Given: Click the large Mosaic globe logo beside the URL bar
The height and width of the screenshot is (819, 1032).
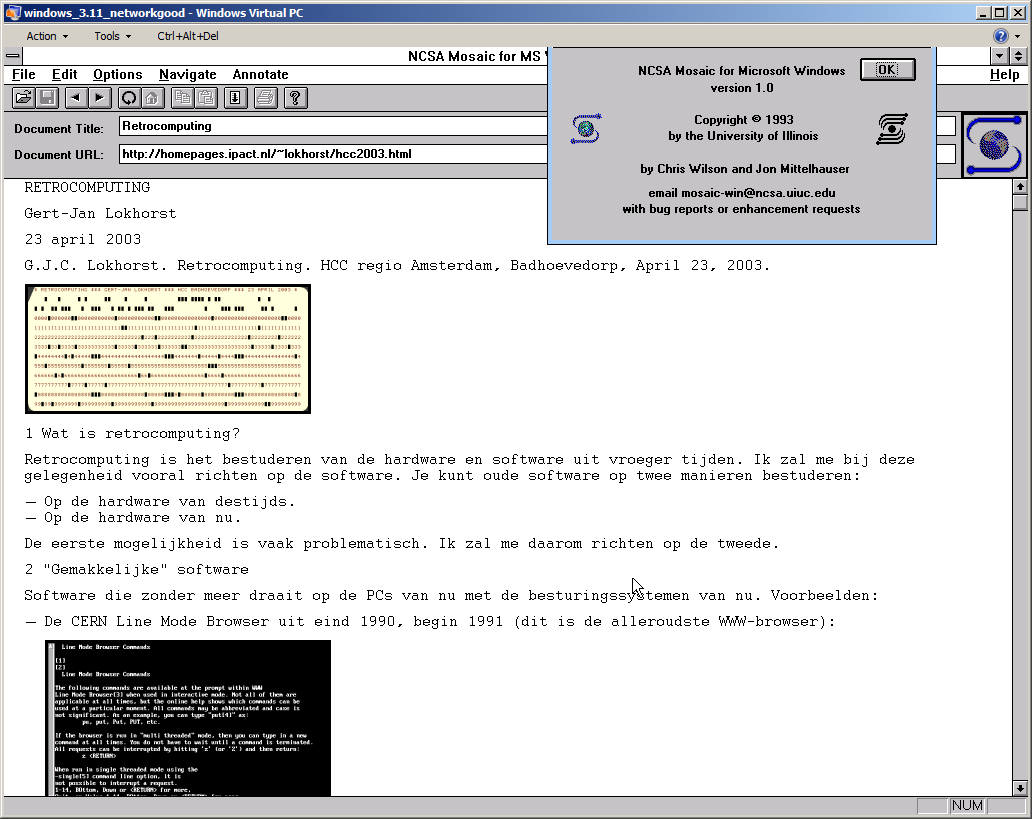Looking at the screenshot, I should pos(994,145).
